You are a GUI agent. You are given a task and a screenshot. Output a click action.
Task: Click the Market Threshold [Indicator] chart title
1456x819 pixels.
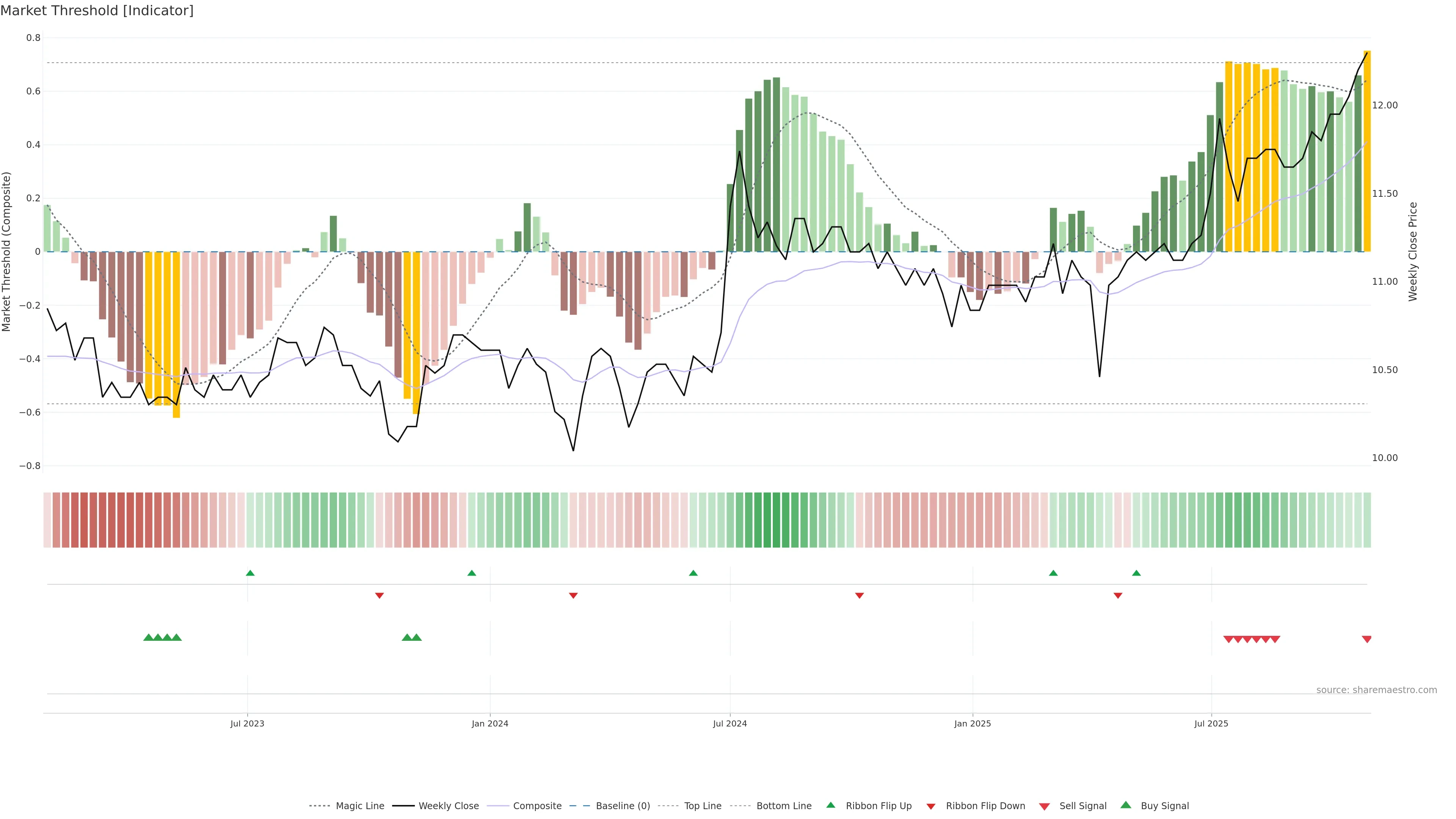coord(97,11)
